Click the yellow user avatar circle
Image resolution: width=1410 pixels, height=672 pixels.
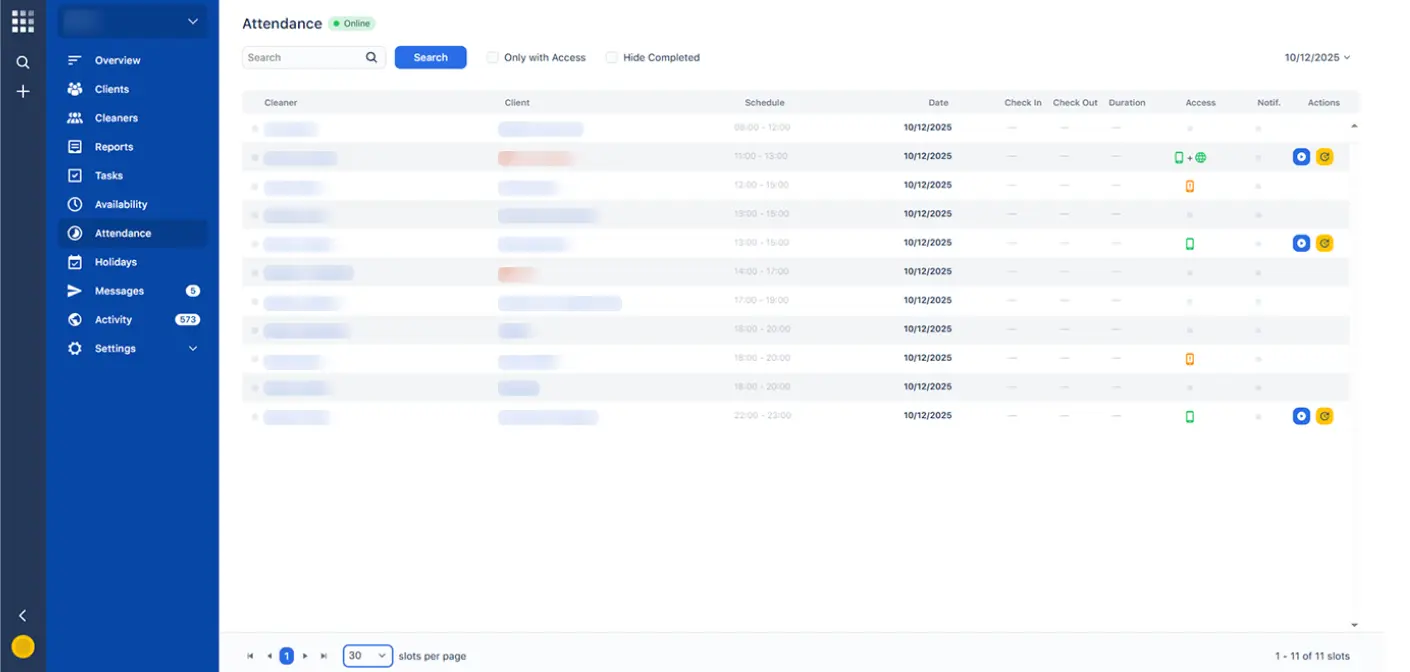click(22, 647)
